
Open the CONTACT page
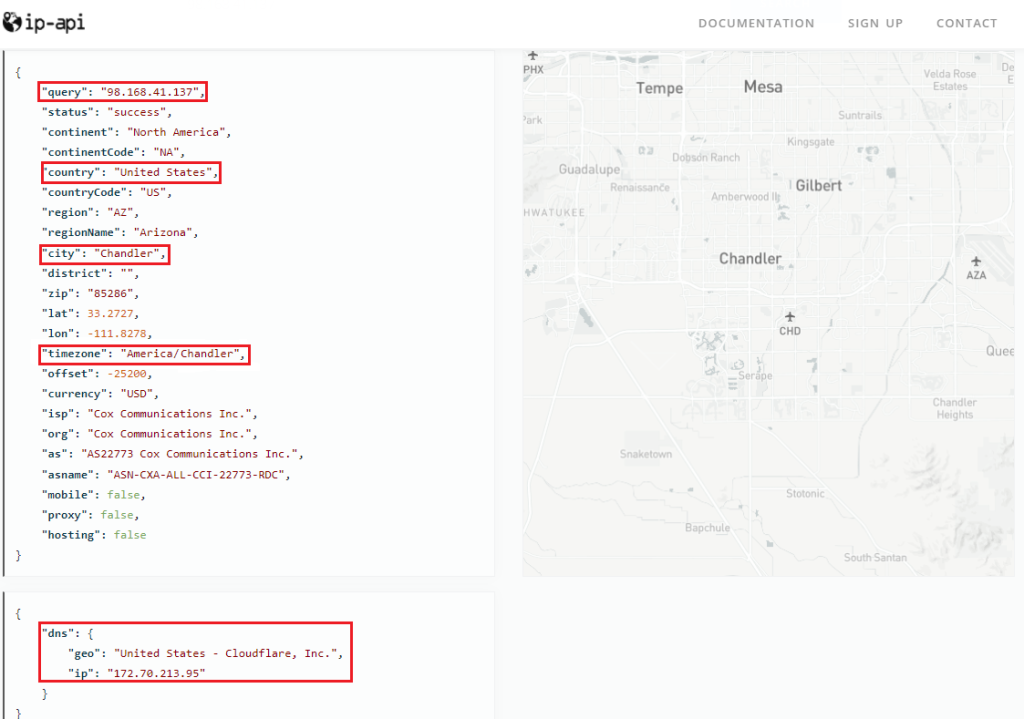coord(967,24)
